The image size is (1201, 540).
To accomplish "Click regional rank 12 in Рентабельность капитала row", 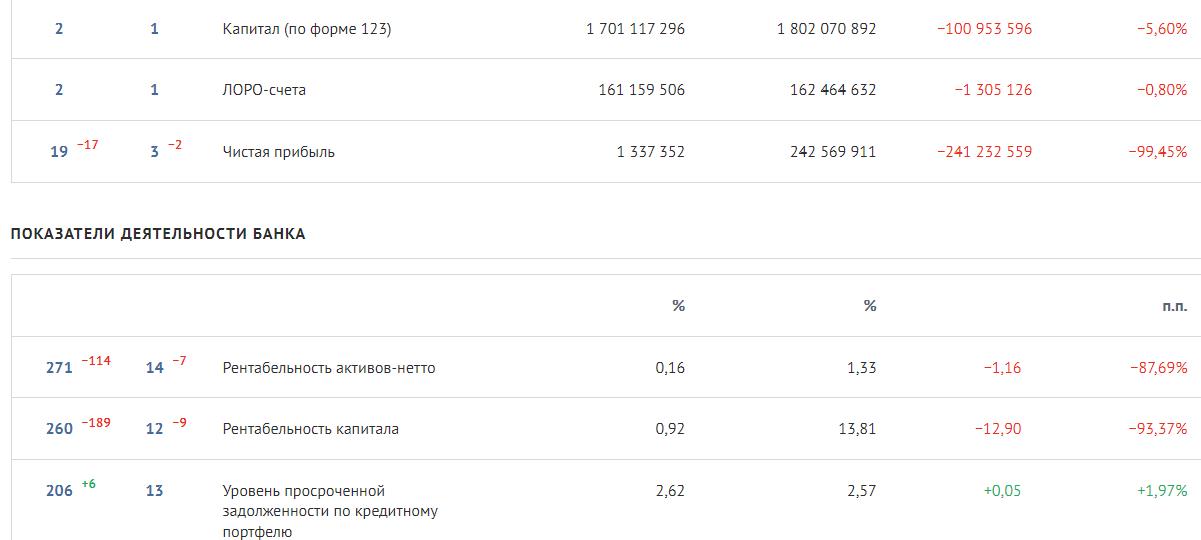I will click(x=155, y=429).
